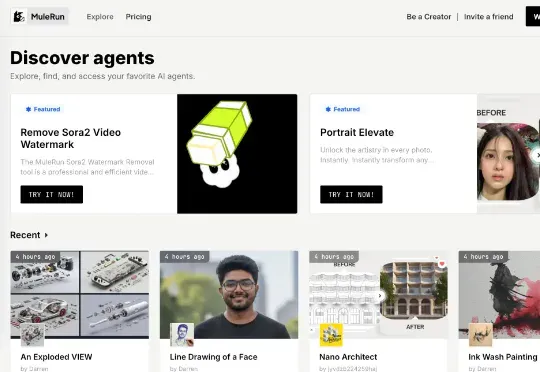
Task: Click heart icon on Nano Architect cover
Action: click(x=442, y=264)
